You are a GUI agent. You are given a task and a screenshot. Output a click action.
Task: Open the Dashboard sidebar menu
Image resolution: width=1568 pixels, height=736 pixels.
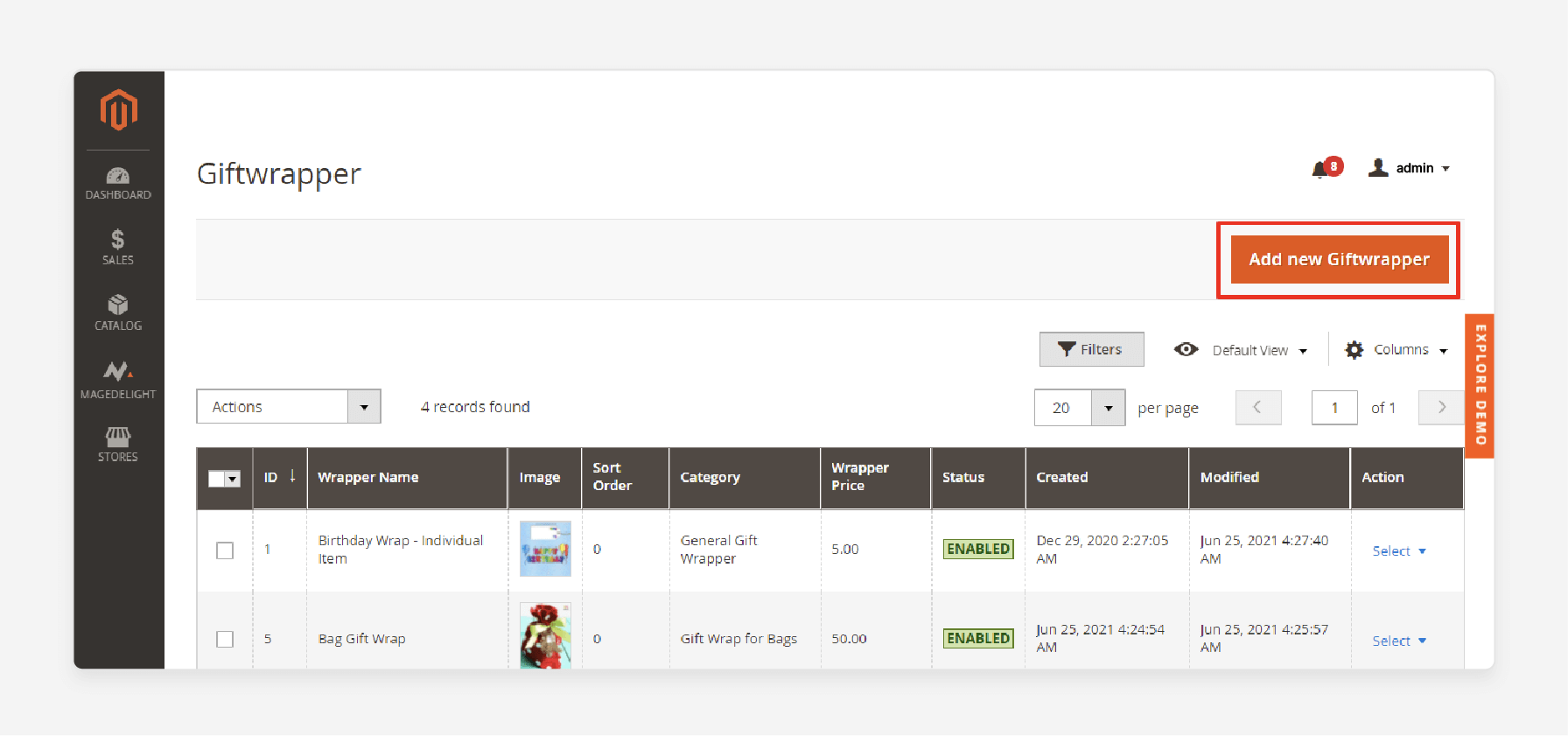118,183
